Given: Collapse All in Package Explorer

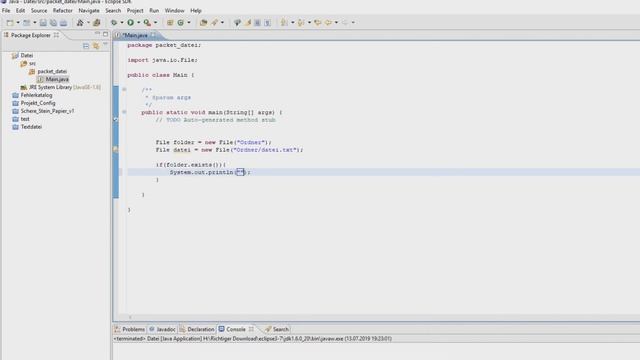Looking at the screenshot, I should (86, 46).
